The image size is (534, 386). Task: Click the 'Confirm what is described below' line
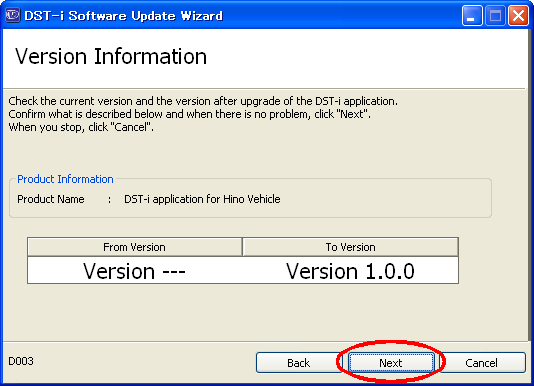[190, 114]
